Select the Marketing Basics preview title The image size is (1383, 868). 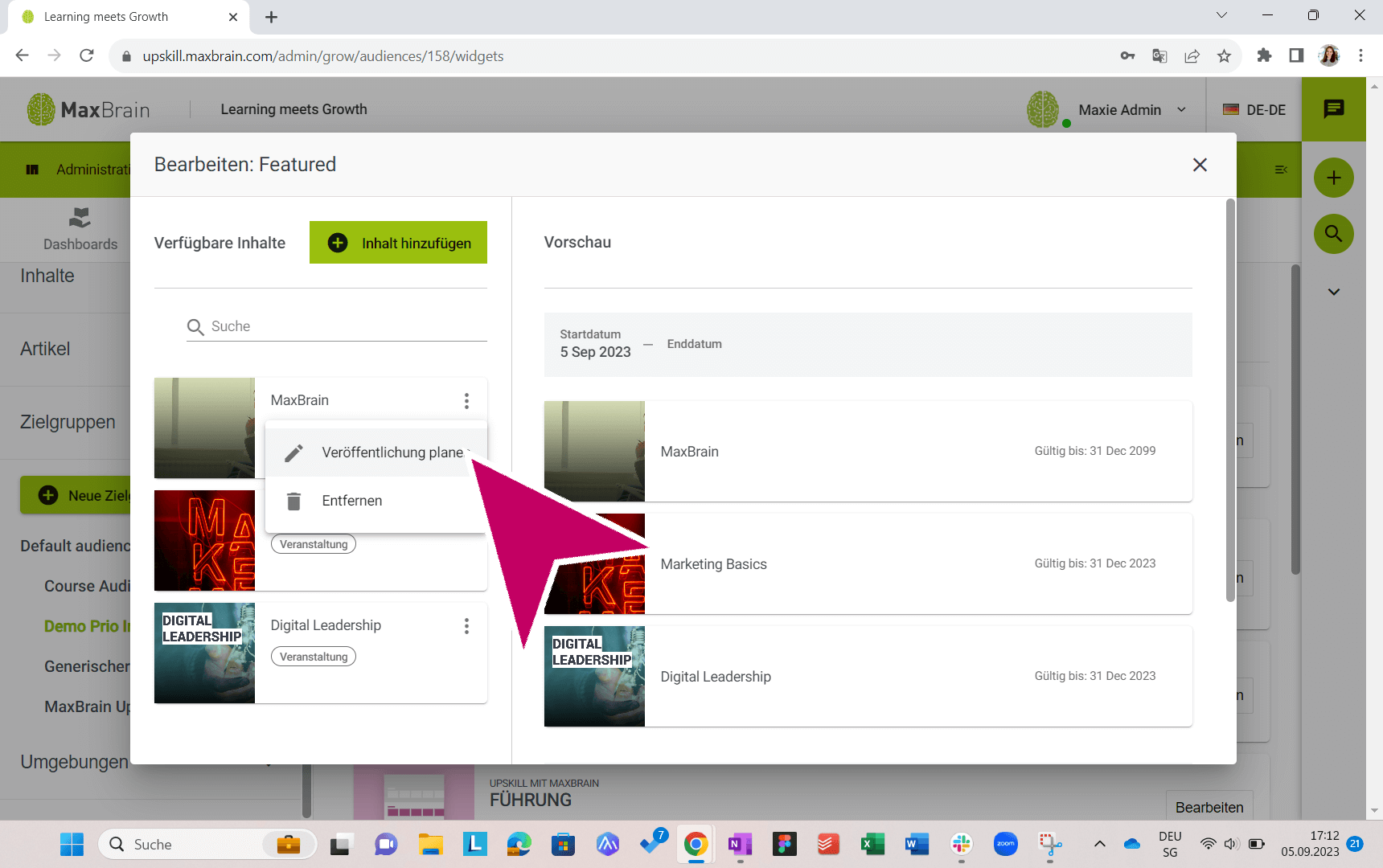coord(713,564)
